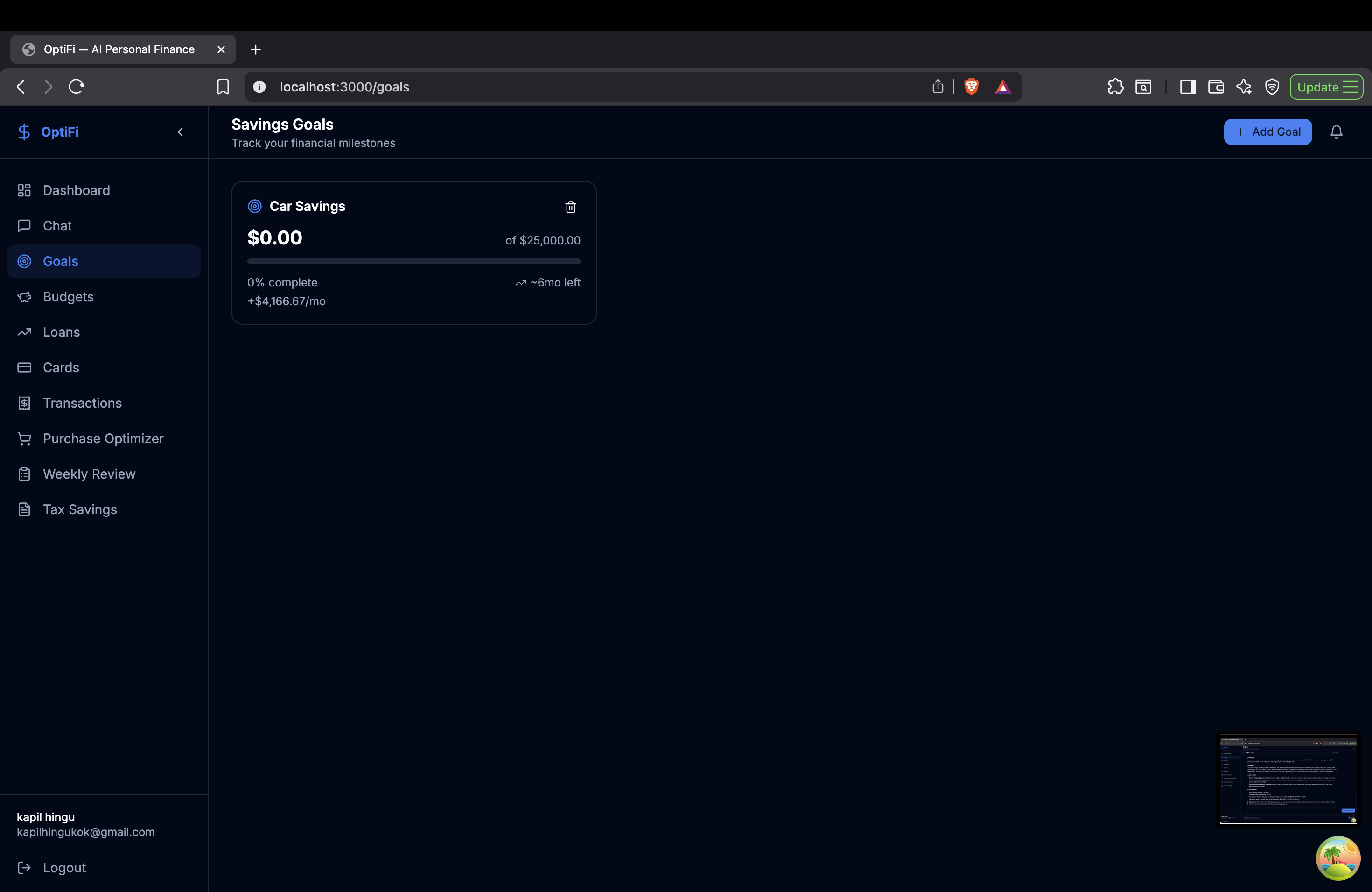Reload the page
The height and width of the screenshot is (892, 1372).
point(77,86)
